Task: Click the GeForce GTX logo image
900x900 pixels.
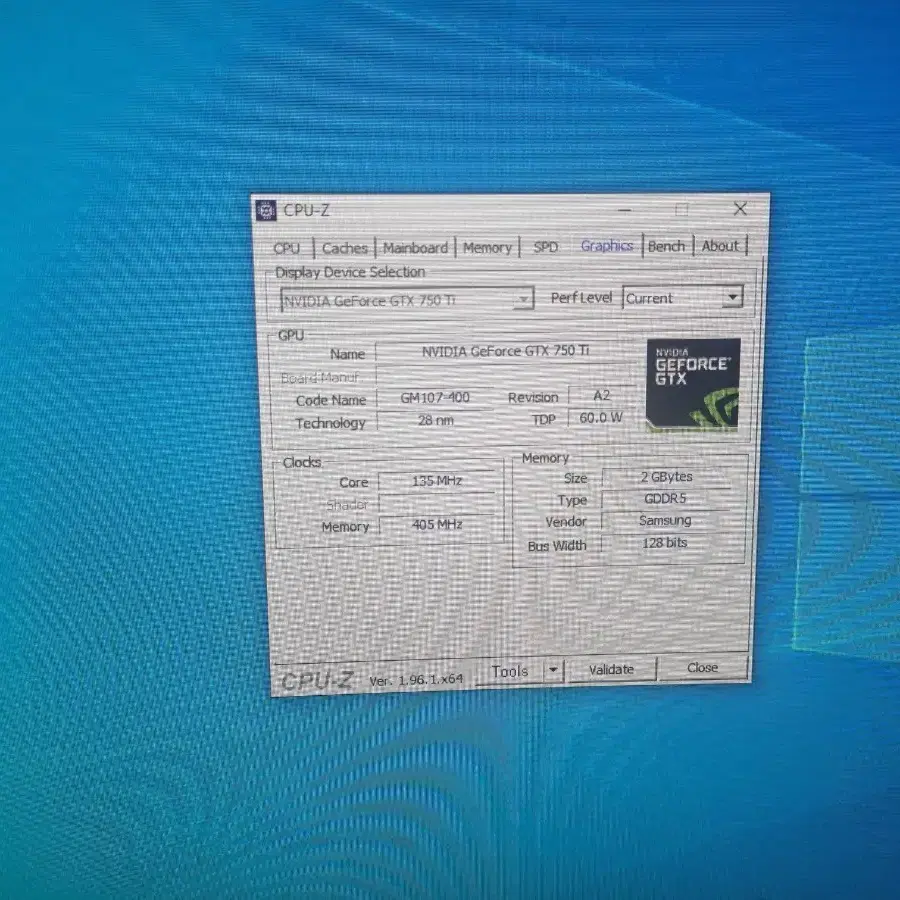Action: 693,384
